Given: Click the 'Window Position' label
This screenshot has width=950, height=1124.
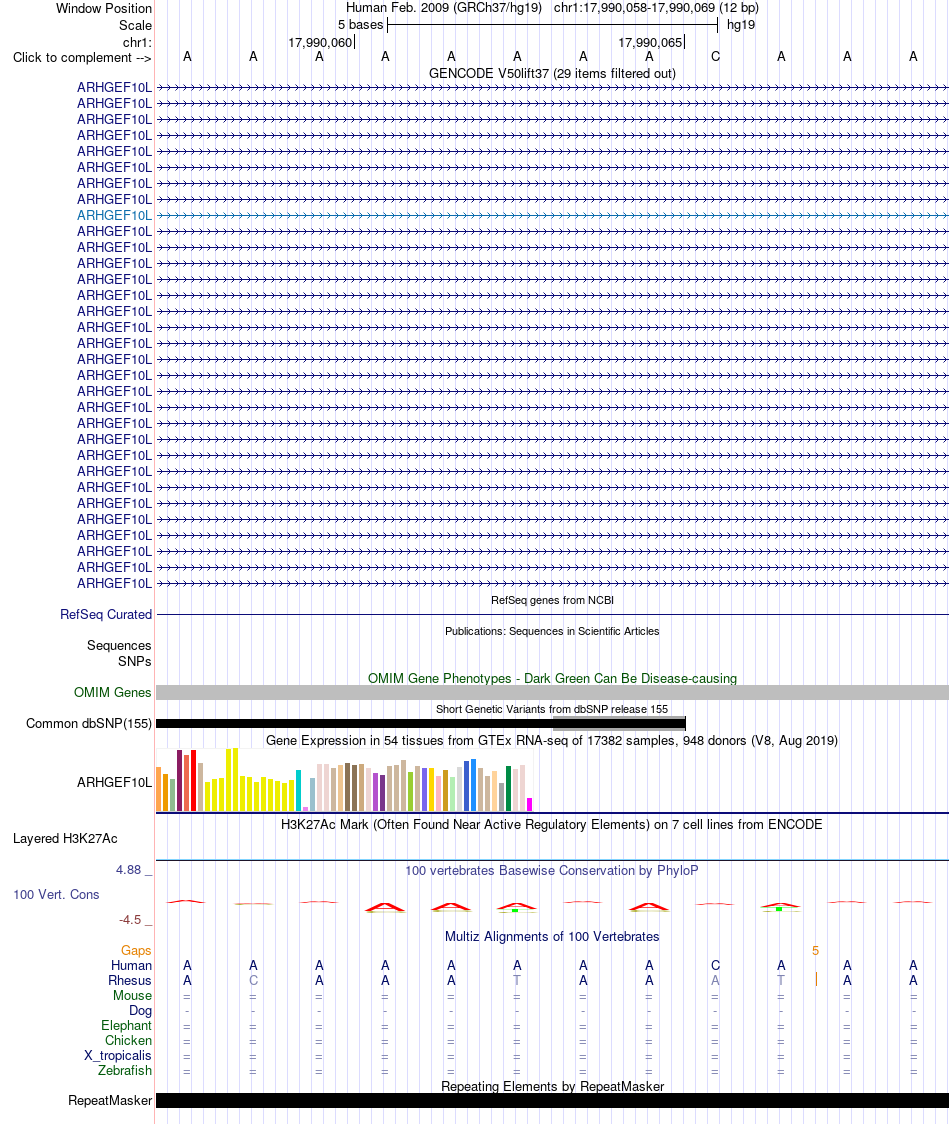Looking at the screenshot, I should pos(104,9).
